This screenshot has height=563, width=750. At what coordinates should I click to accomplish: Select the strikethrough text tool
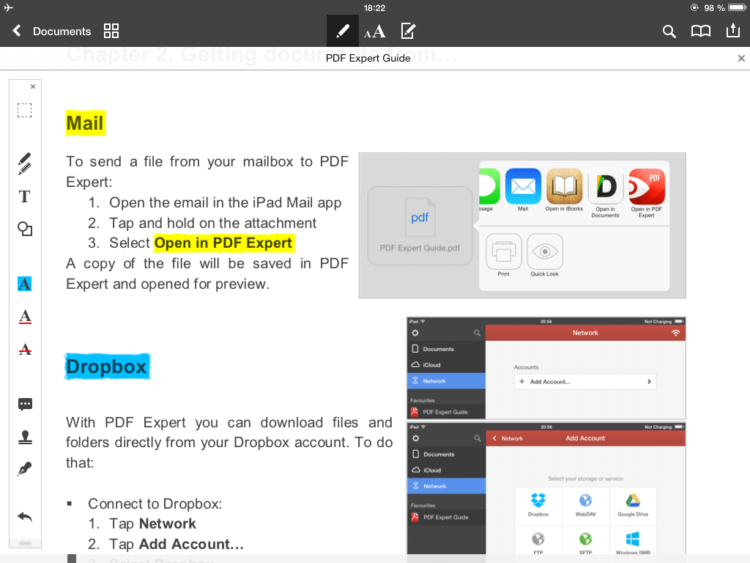pos(25,349)
